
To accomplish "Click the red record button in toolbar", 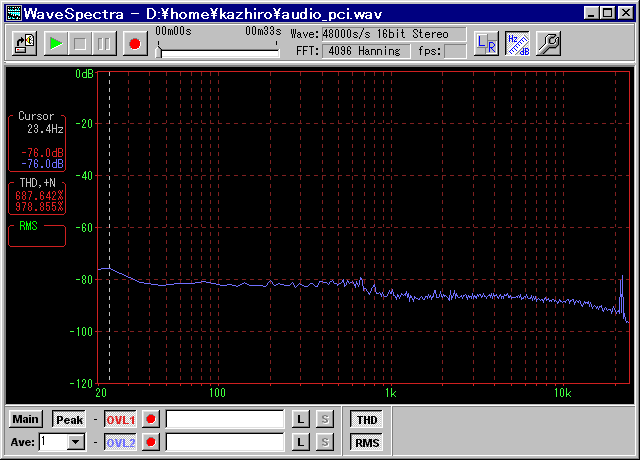I will tap(133, 43).
